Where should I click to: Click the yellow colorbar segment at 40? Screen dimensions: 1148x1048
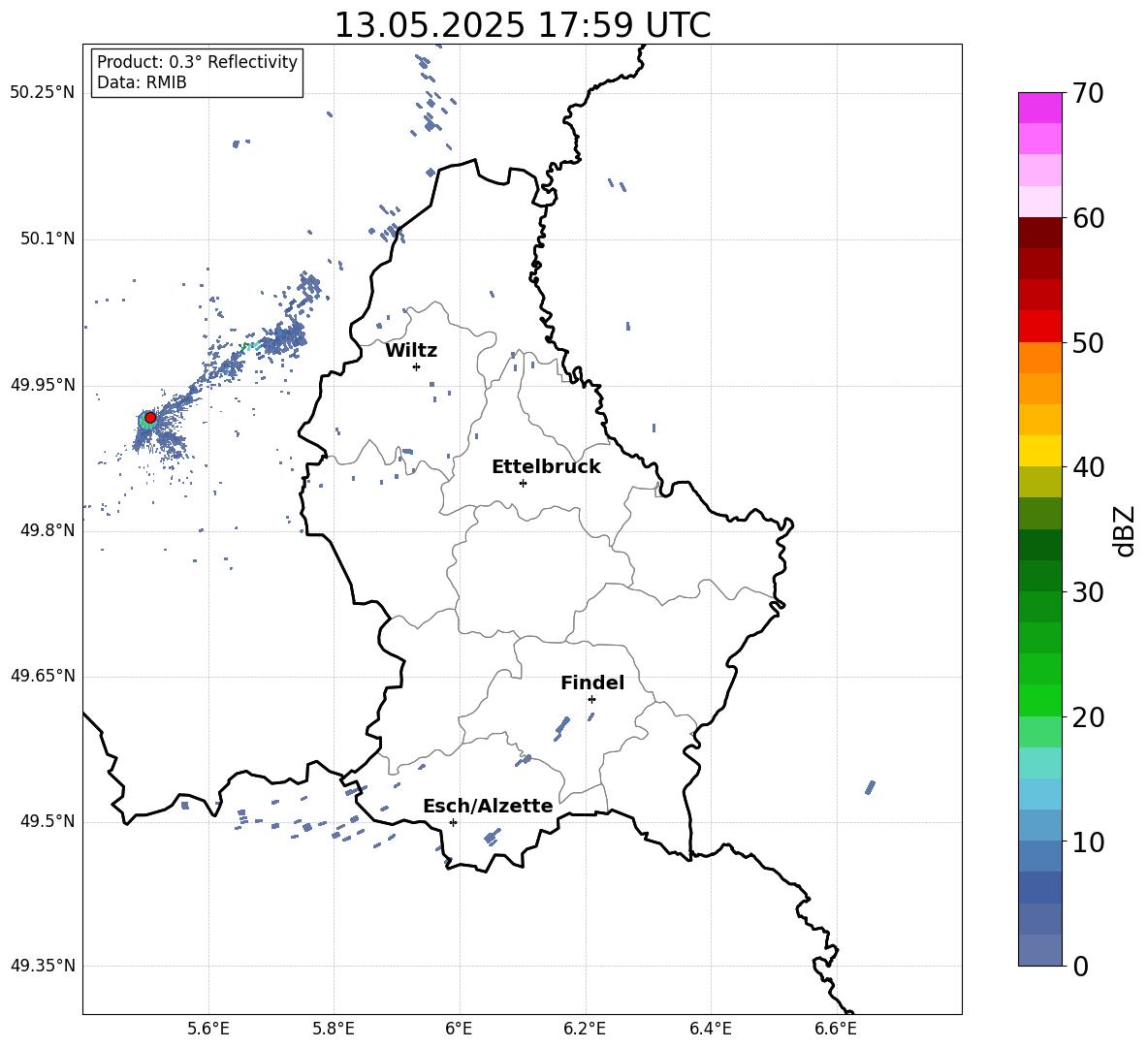click(x=1040, y=451)
